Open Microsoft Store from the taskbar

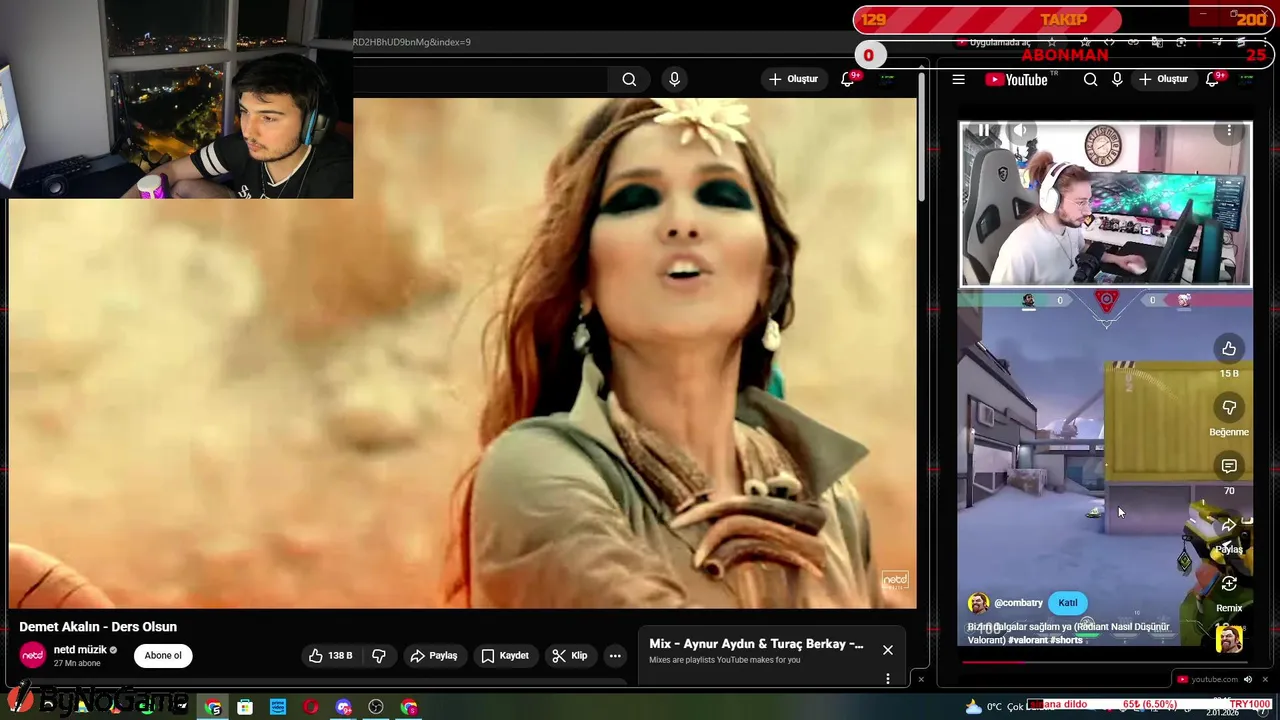pyautogui.click(x=245, y=707)
